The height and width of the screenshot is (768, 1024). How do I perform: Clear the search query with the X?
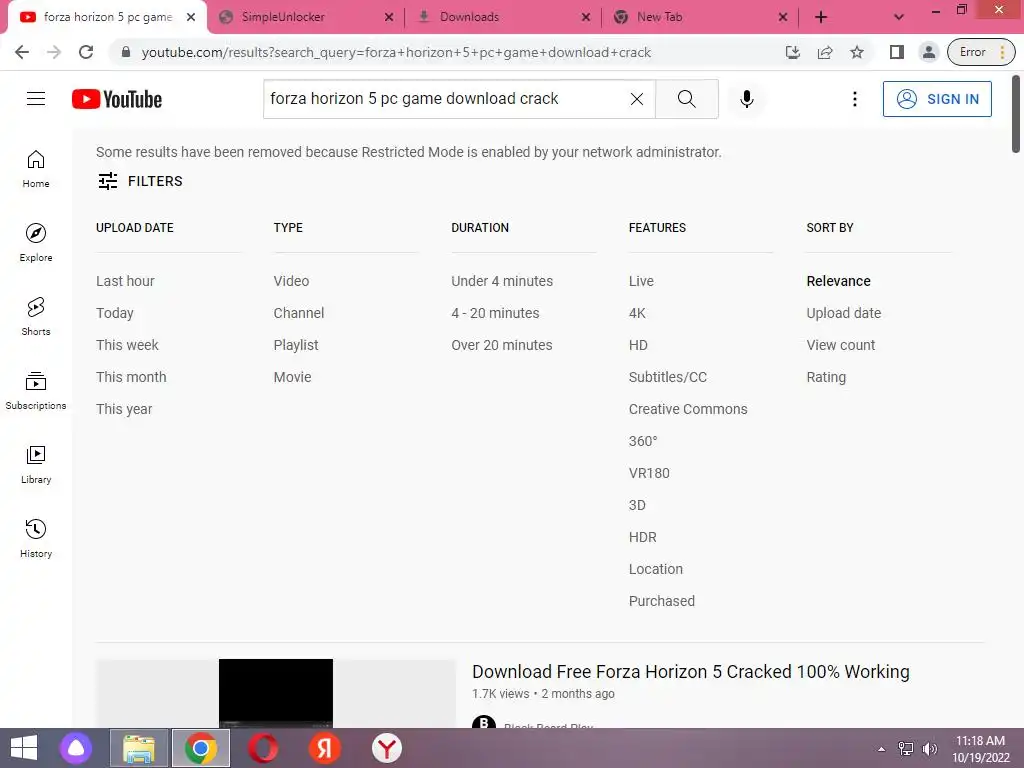point(637,99)
